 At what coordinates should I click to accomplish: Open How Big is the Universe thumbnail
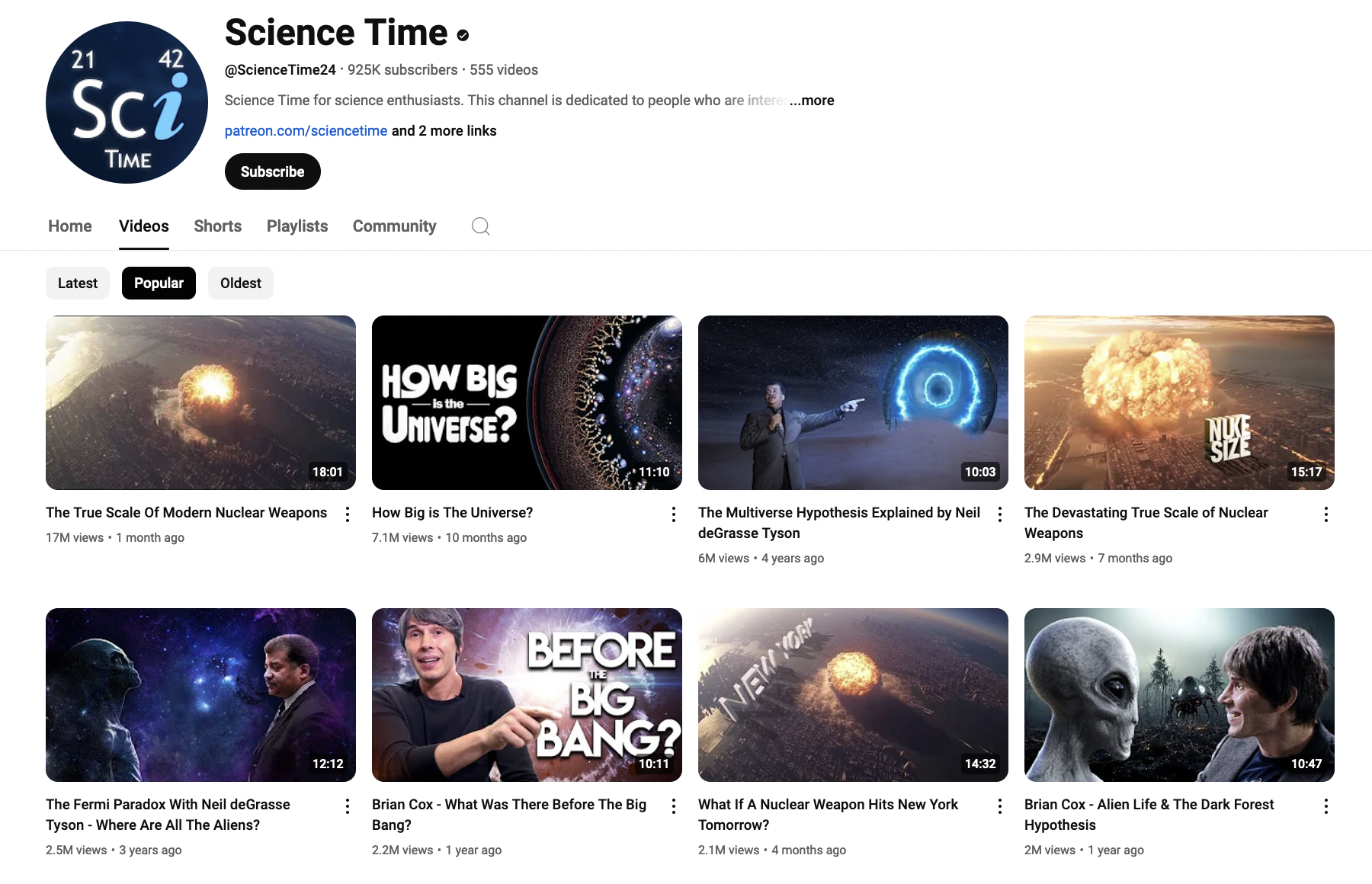[x=527, y=402]
